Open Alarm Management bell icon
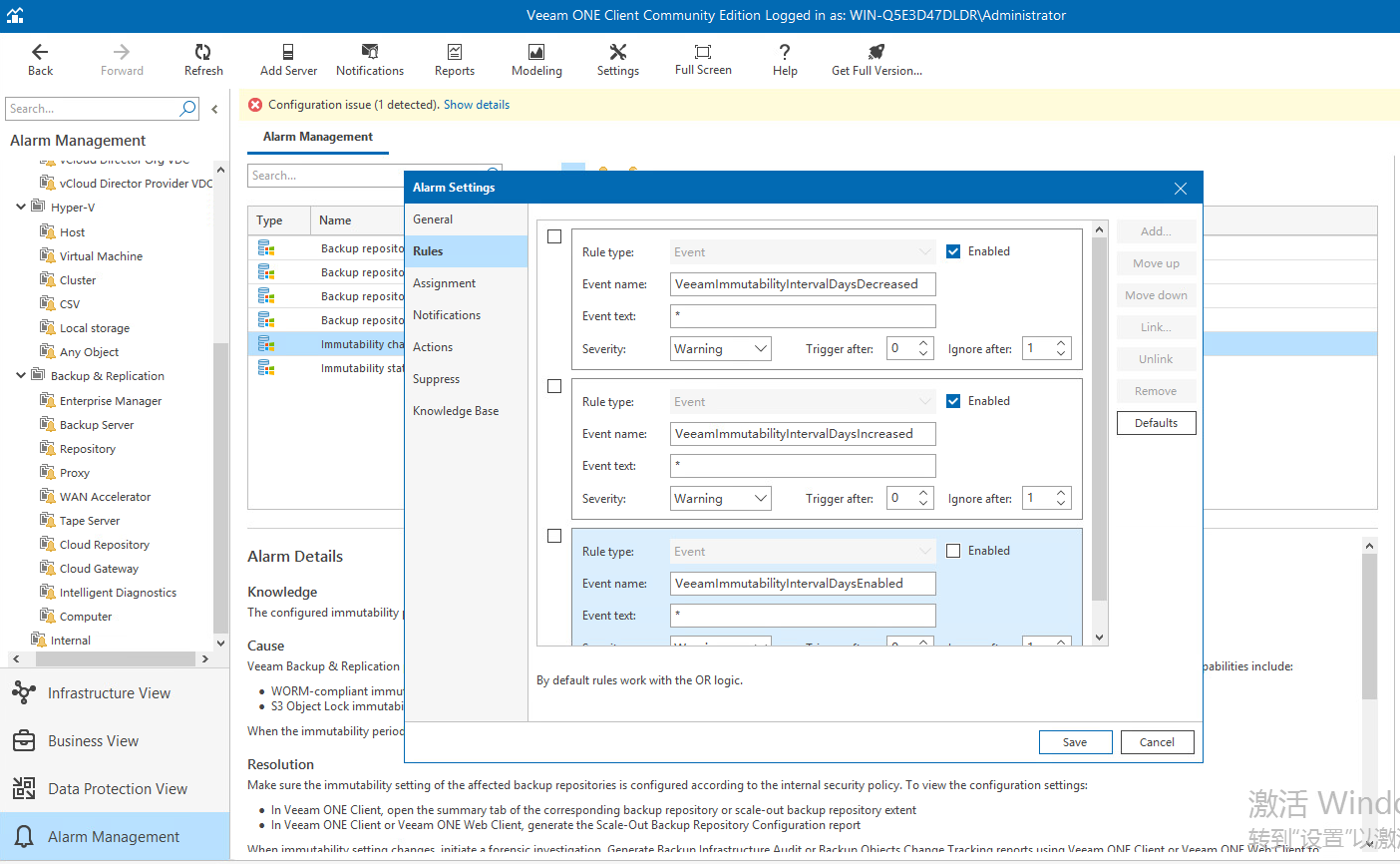 [24, 836]
